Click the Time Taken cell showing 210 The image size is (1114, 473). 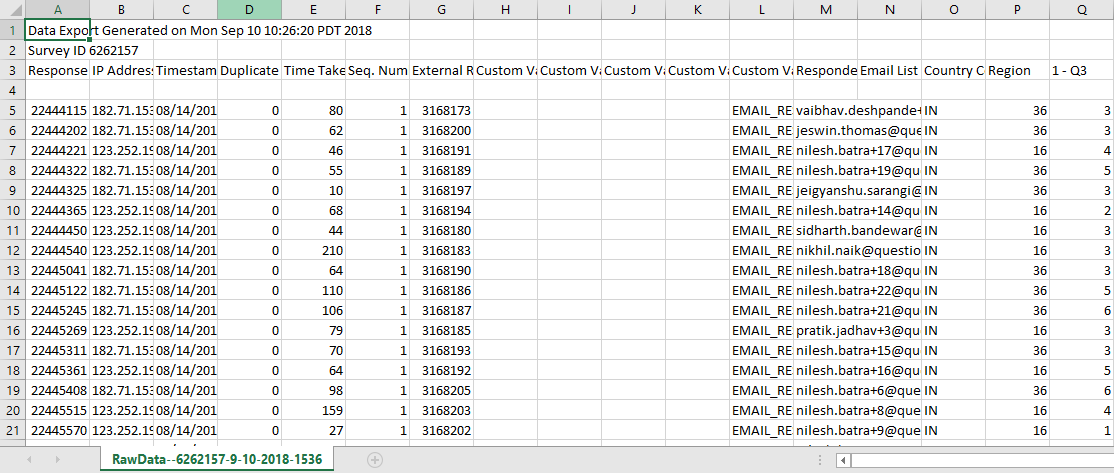click(313, 250)
